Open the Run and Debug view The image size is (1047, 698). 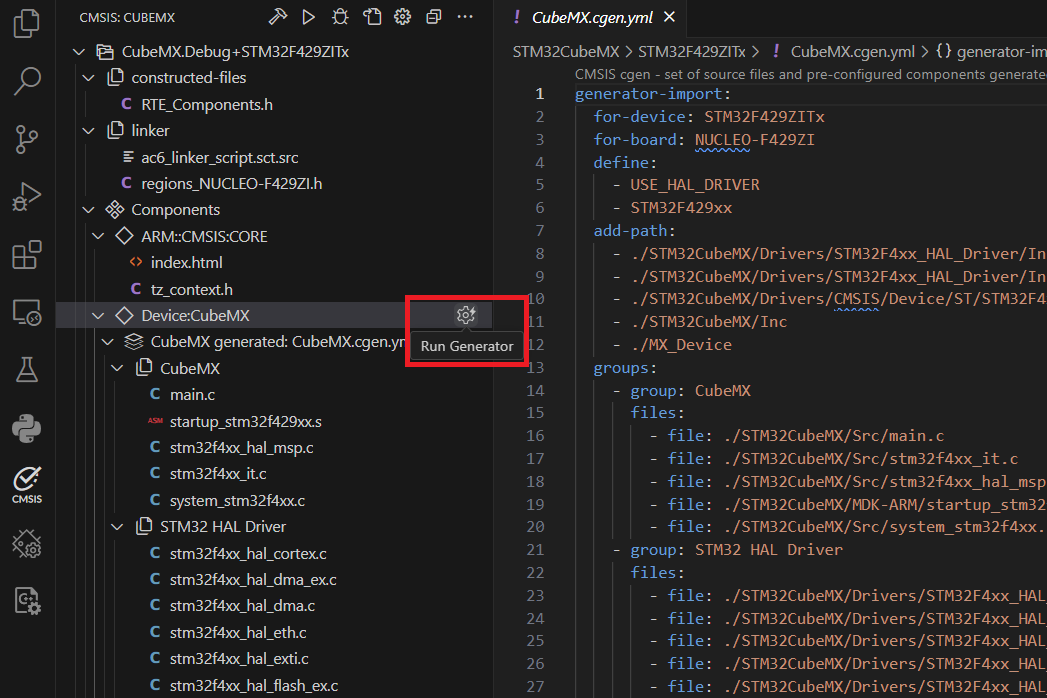pyautogui.click(x=27, y=196)
